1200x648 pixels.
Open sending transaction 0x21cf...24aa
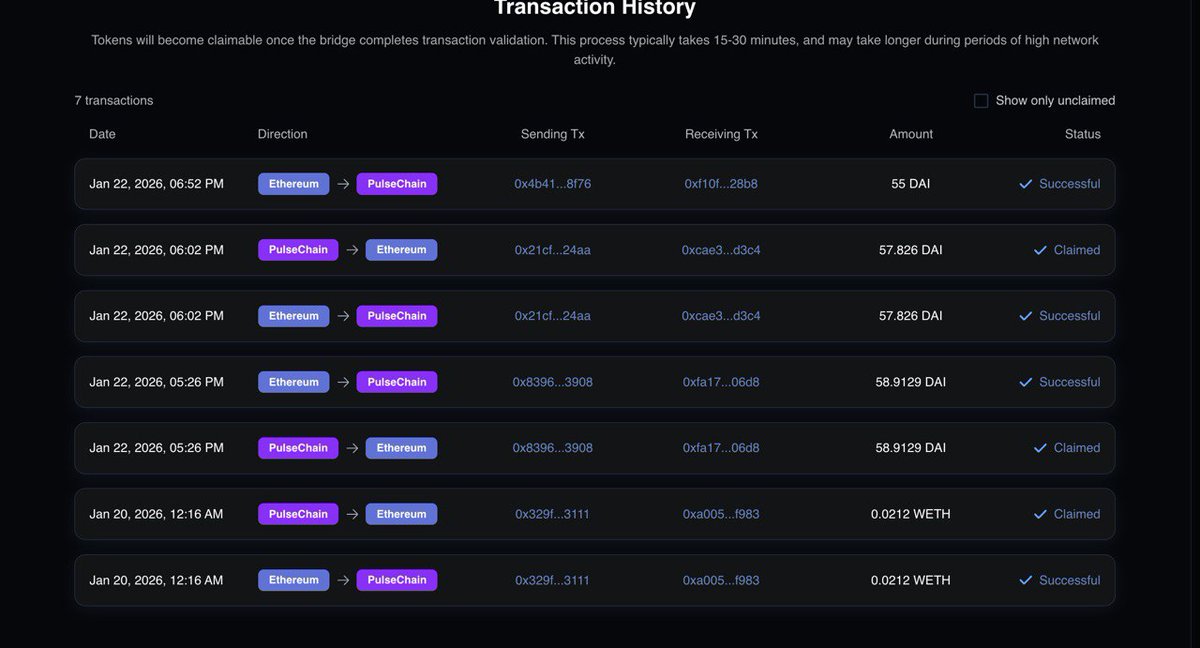point(552,248)
